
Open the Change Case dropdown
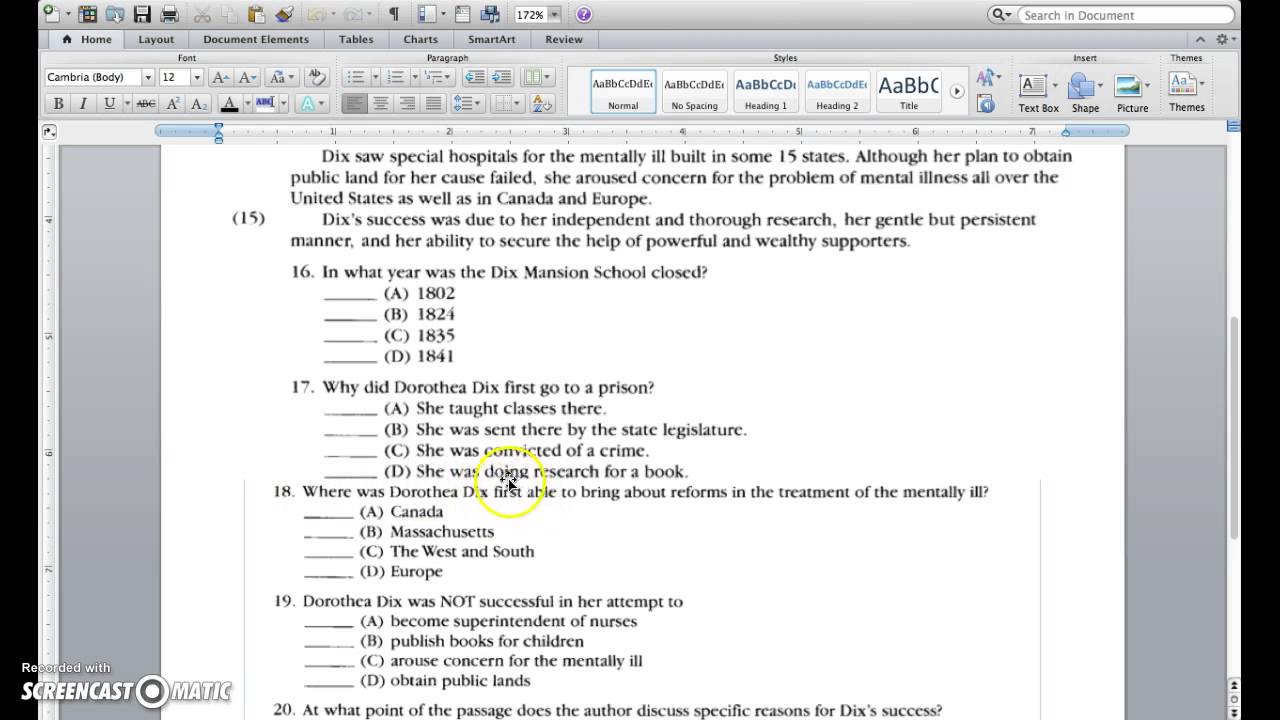[x=283, y=77]
